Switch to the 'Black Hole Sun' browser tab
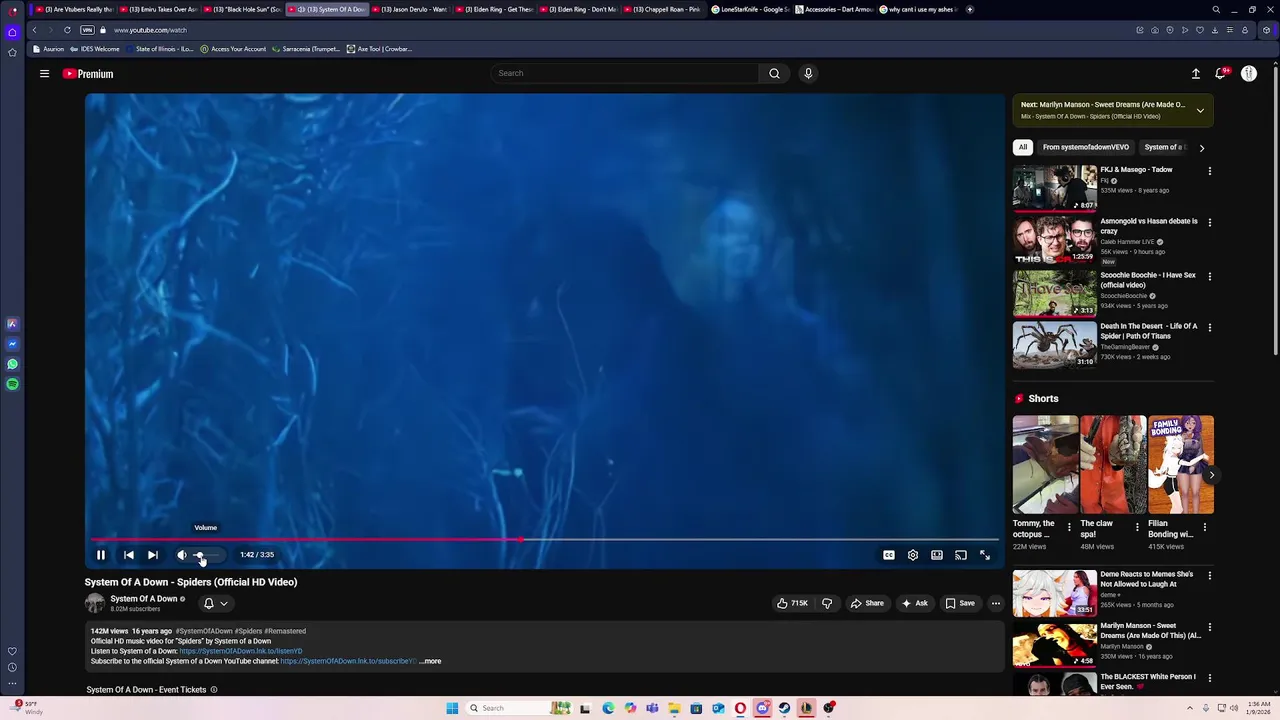The width and height of the screenshot is (1280, 720). coord(243,9)
